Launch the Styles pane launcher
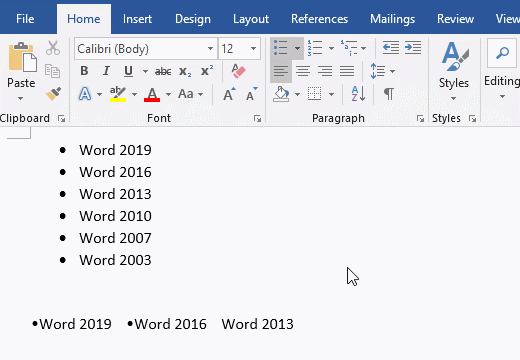This screenshot has height=360, width=520. point(472,118)
